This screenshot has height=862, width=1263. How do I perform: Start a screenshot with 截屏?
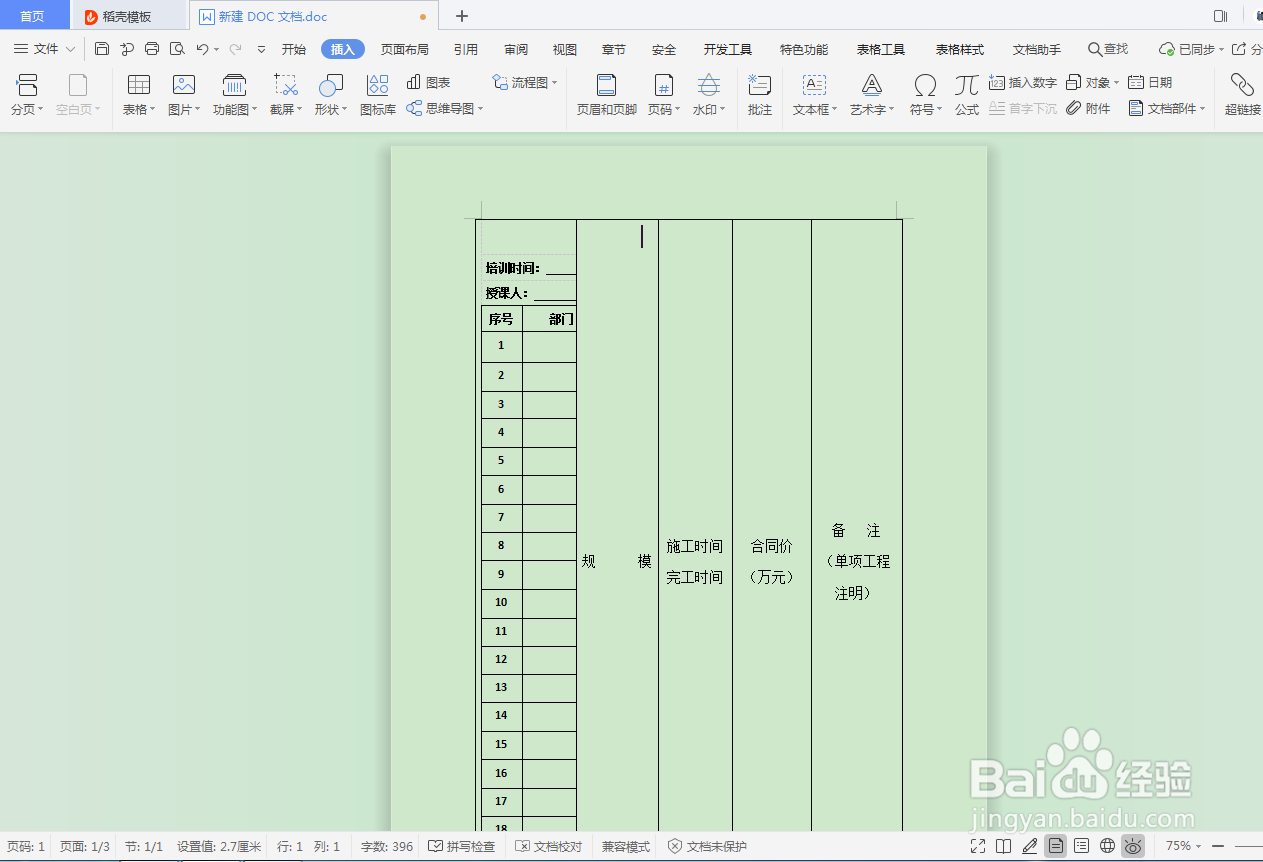tap(286, 95)
